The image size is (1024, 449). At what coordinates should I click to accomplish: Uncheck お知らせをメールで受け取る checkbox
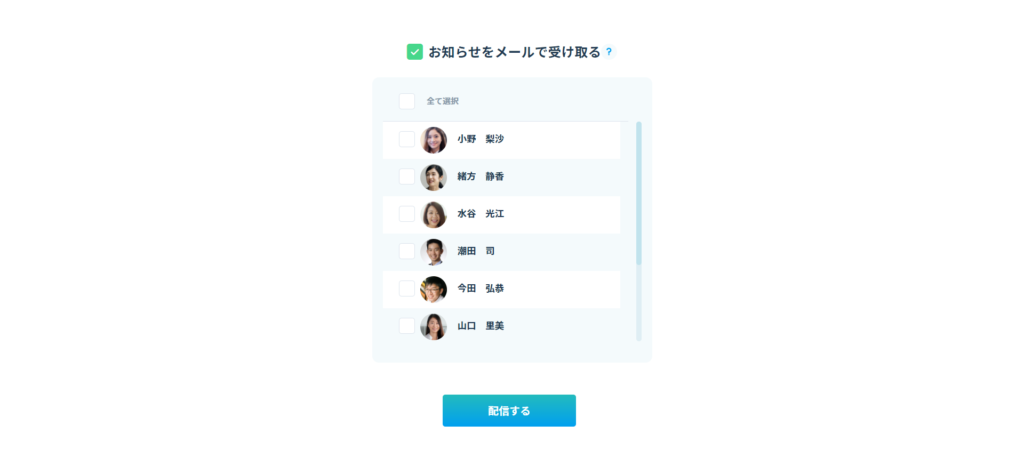coord(415,52)
